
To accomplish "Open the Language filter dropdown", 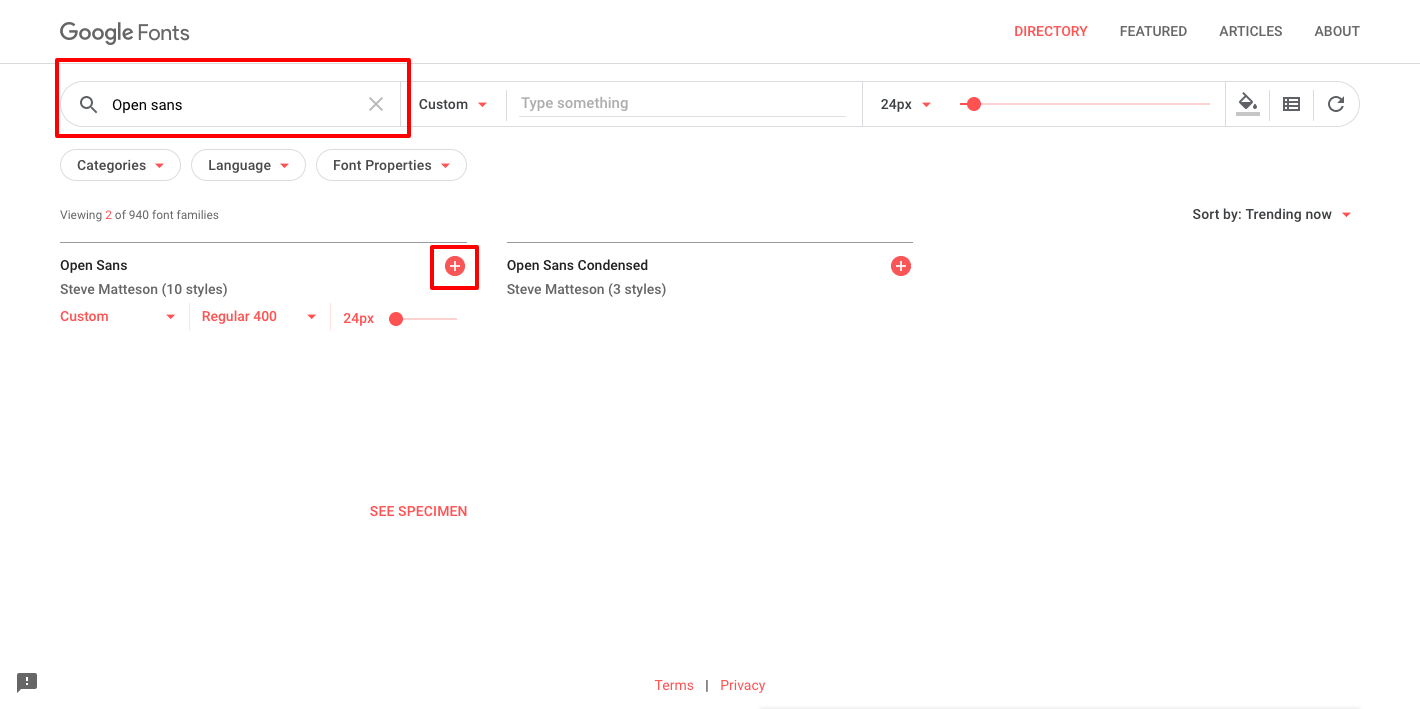I will tap(248, 166).
